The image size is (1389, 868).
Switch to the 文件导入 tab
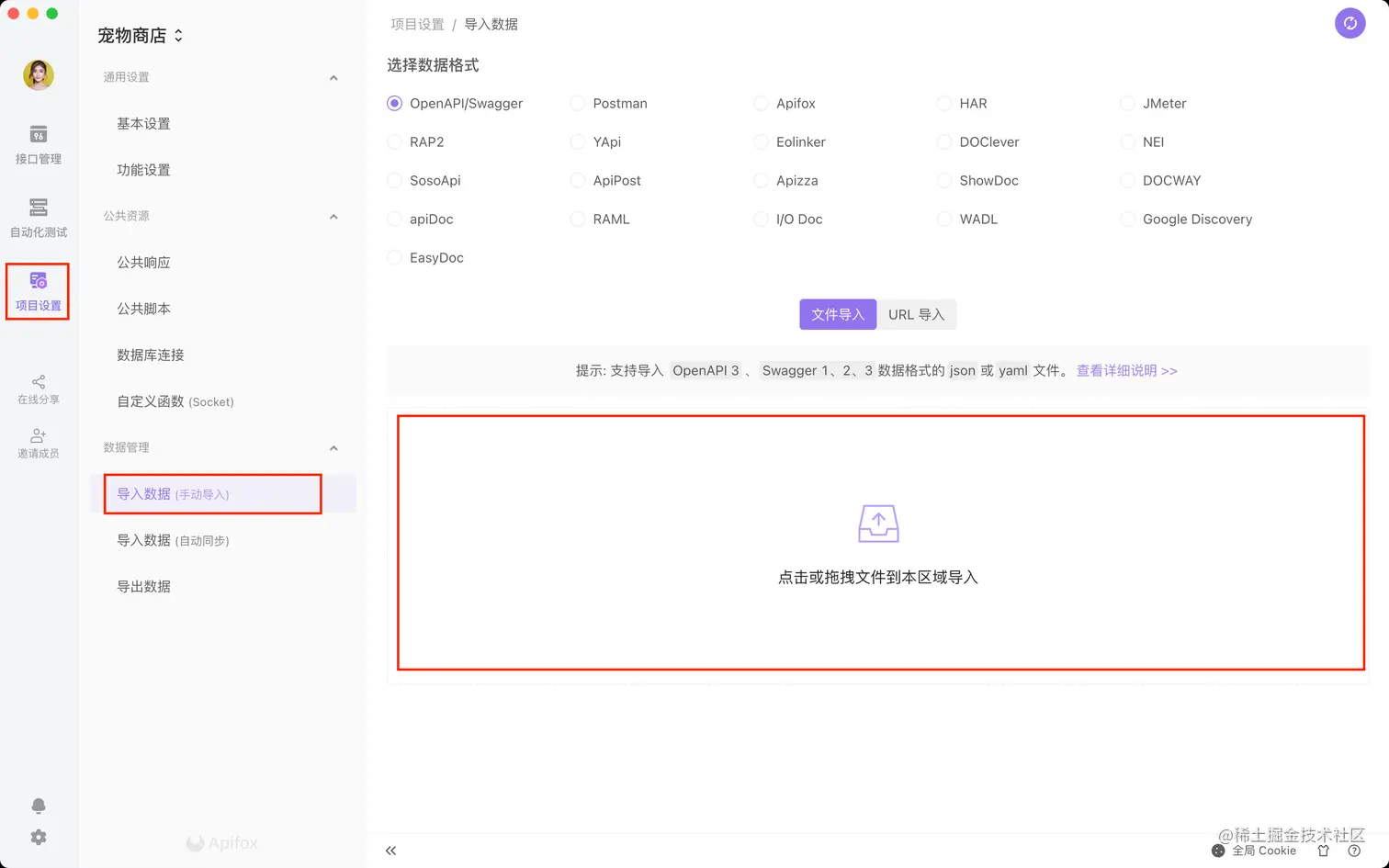click(x=837, y=314)
